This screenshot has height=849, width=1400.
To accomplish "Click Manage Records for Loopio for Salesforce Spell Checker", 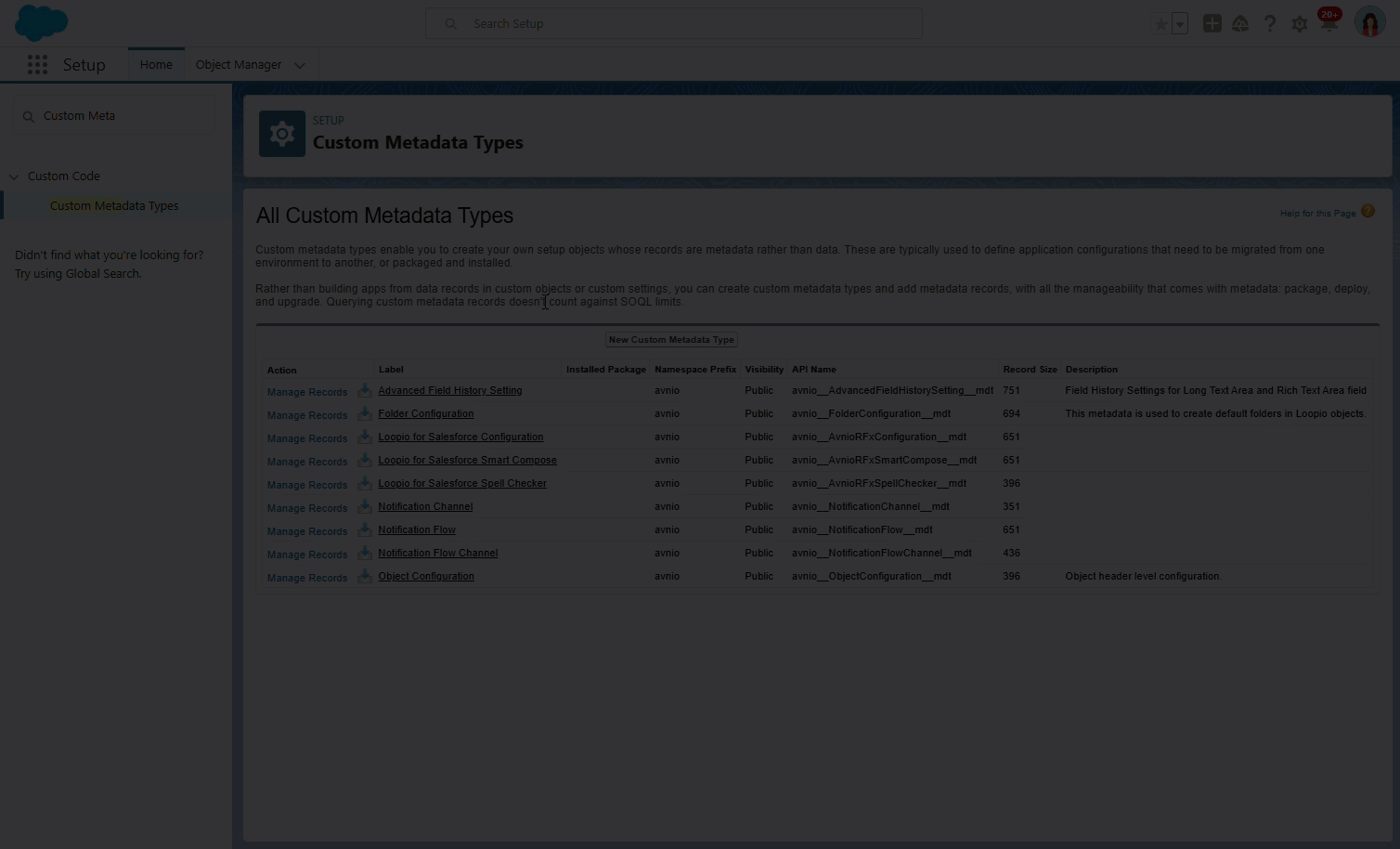I will click(307, 485).
